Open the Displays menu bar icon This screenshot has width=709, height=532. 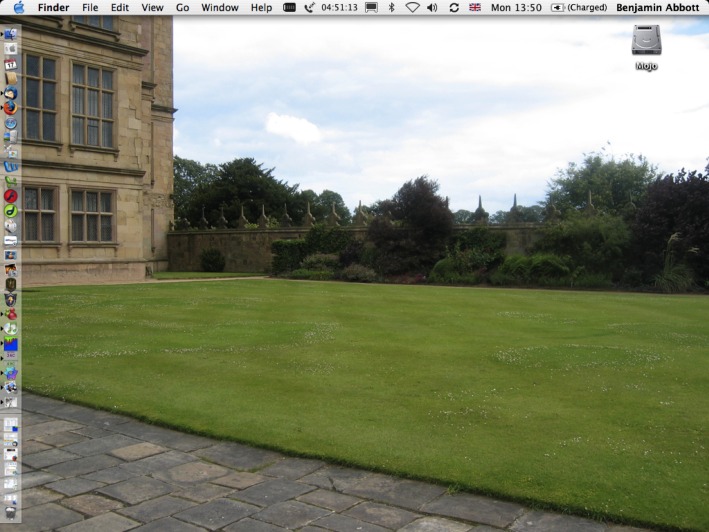pos(371,8)
